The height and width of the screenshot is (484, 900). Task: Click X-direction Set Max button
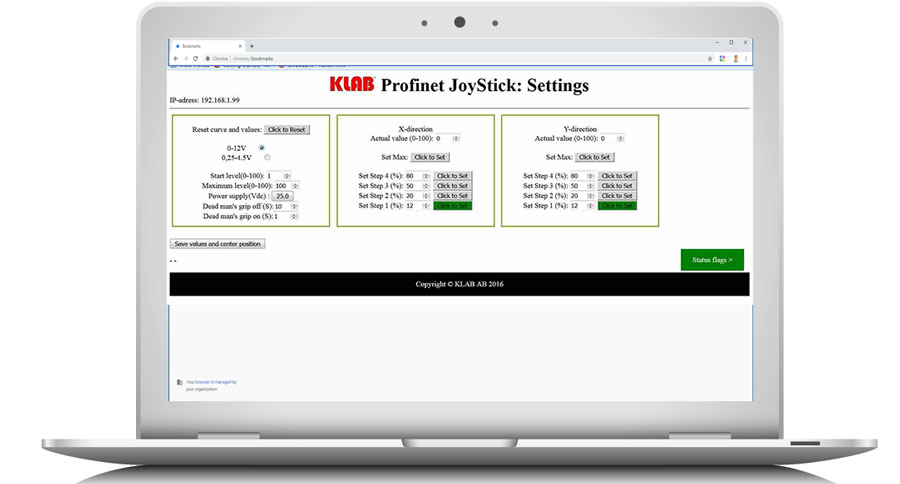click(430, 157)
